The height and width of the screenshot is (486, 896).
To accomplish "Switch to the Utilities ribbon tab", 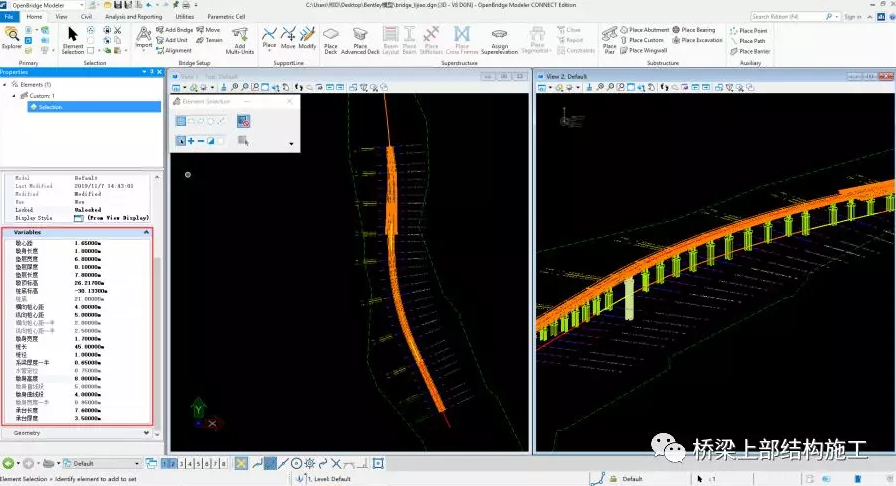I will click(185, 17).
